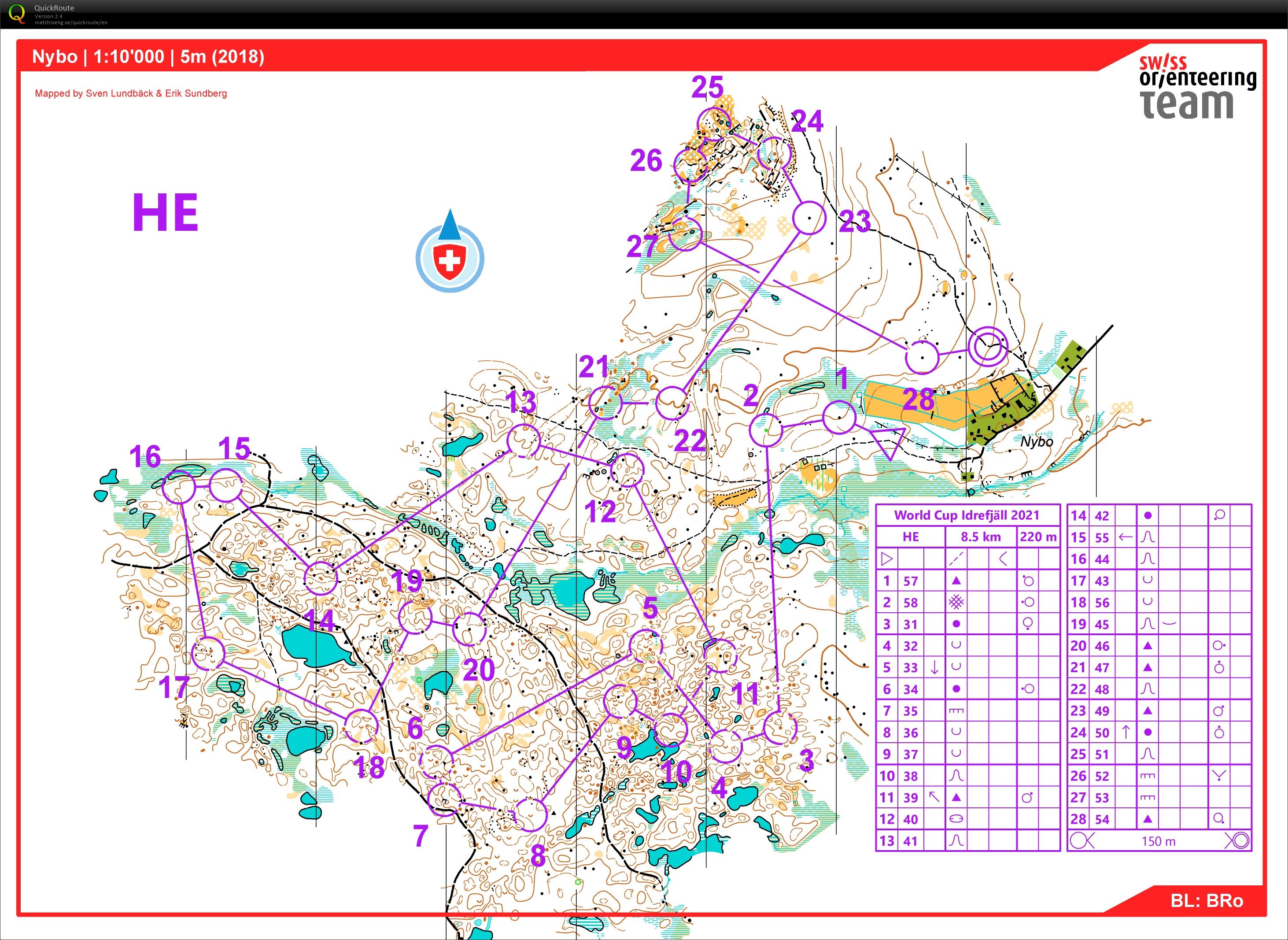This screenshot has height=940, width=1288.
Task: Click the QuickRoute title text
Action: pos(54,8)
